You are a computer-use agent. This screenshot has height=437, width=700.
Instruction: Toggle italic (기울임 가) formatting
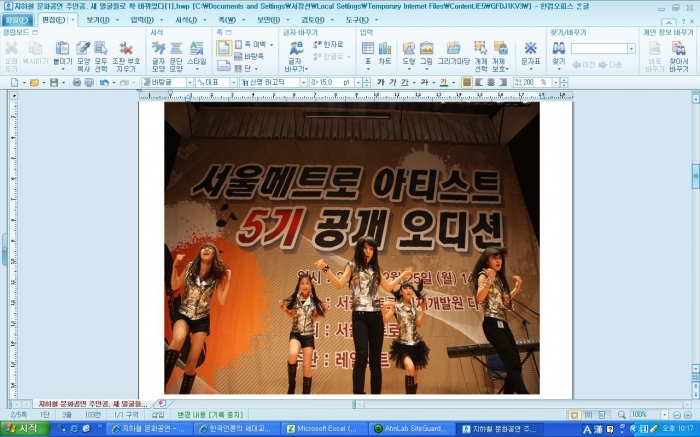tap(392, 83)
